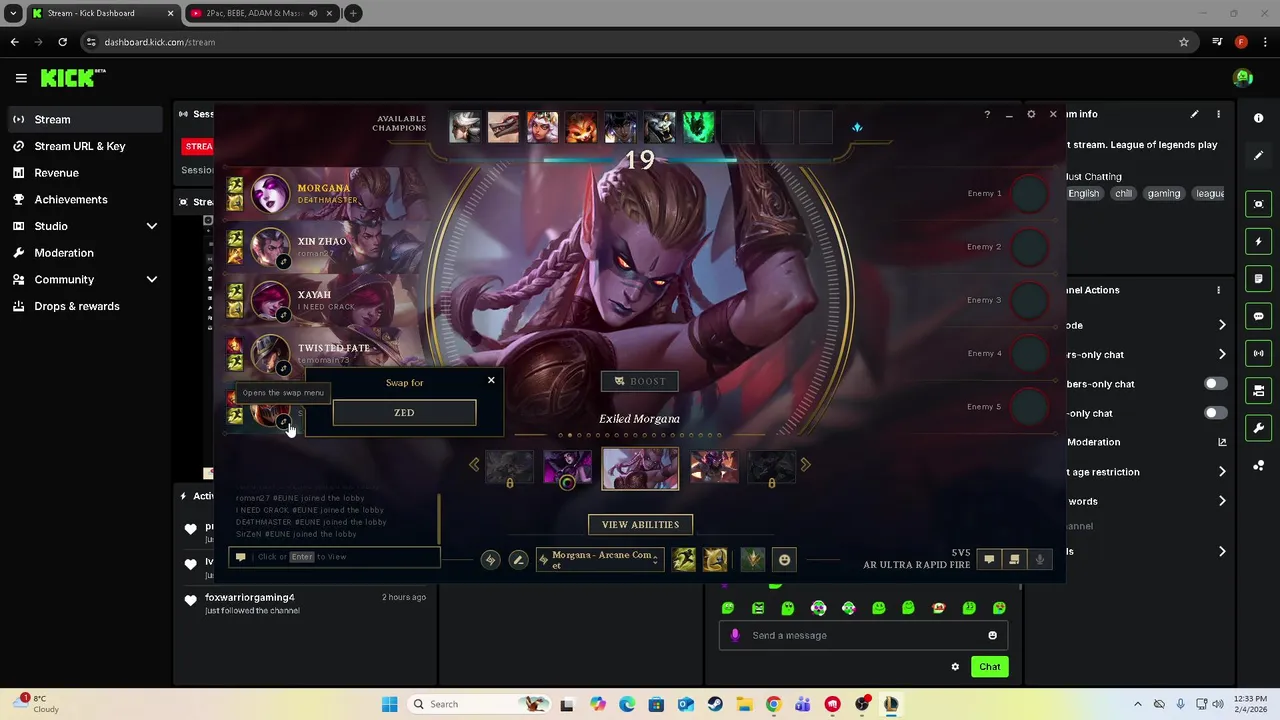The width and height of the screenshot is (1280, 720).
Task: Toggle subscribers-only chat switch
Action: 1215,384
